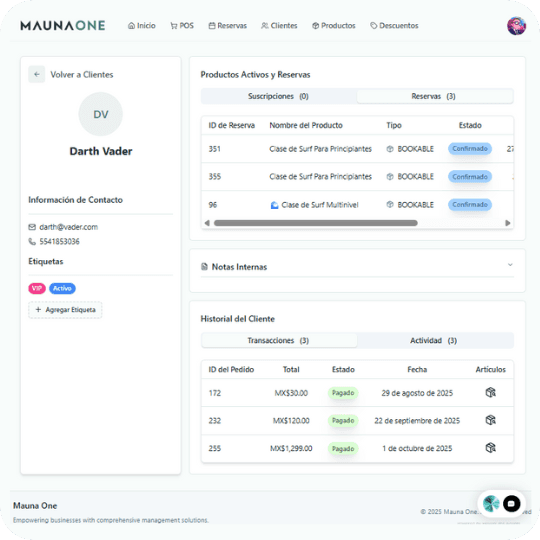Open the chat bubble widget
Screen dimensions: 540x540
[x=511, y=504]
